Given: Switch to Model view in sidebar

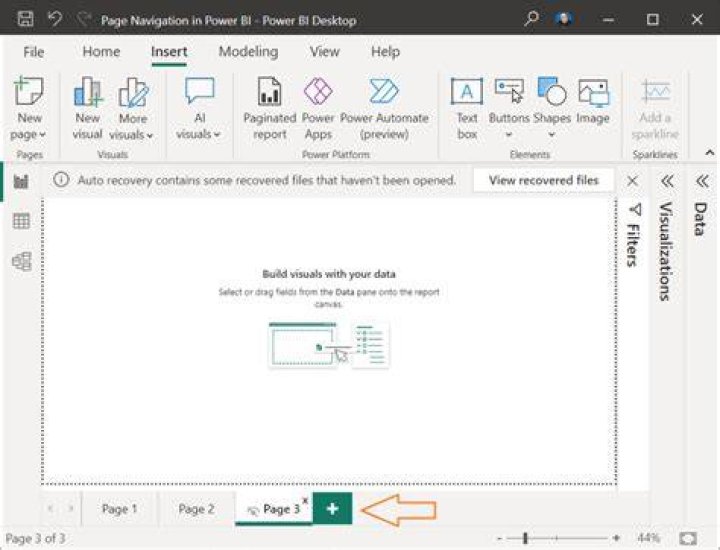Looking at the screenshot, I should coord(22,262).
